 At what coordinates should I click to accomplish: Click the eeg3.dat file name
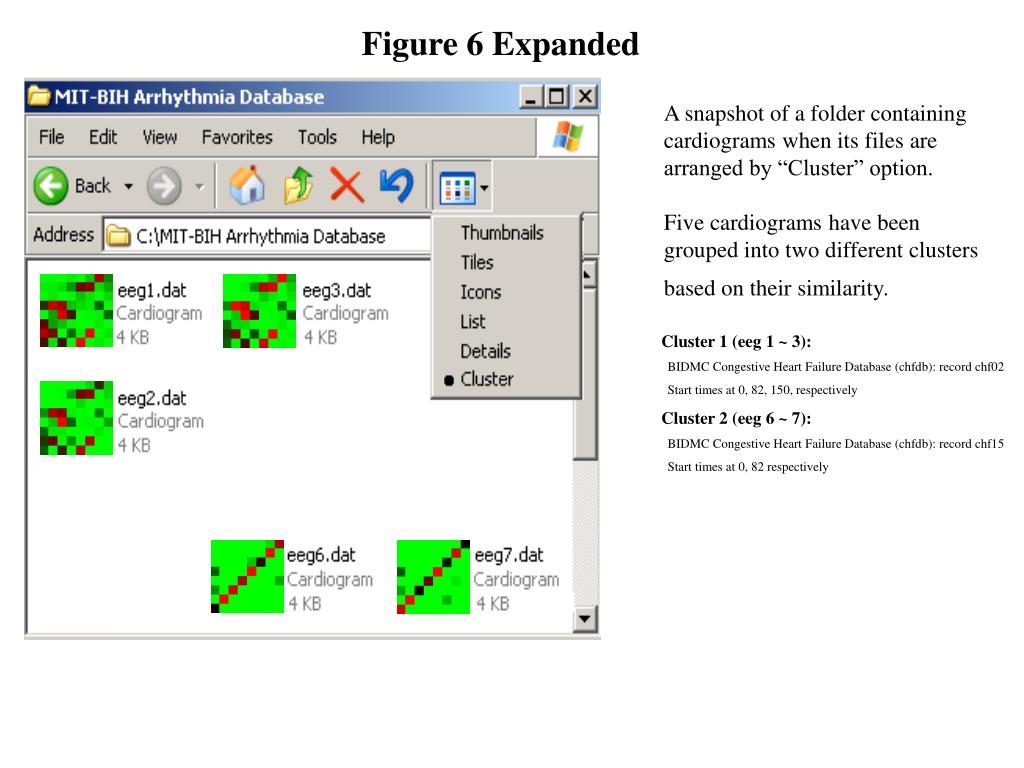pos(336,291)
